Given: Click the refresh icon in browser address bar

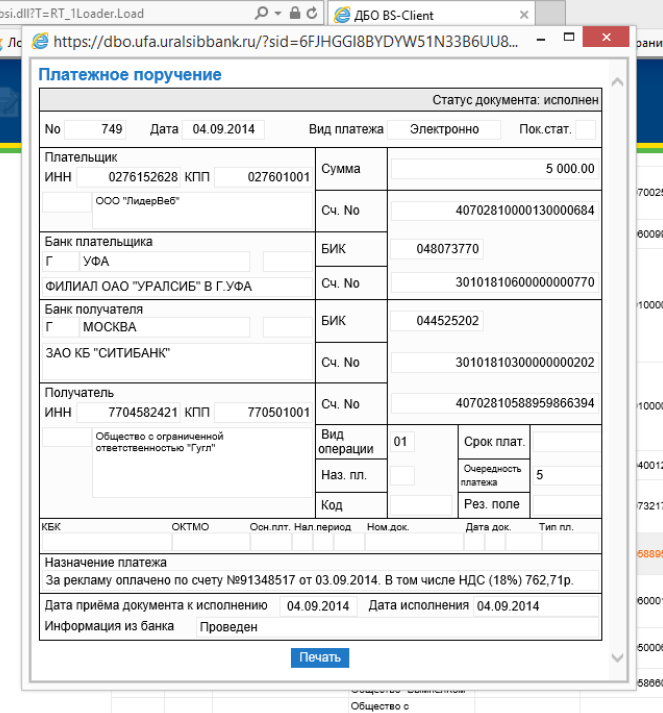Looking at the screenshot, I should pos(311,13).
